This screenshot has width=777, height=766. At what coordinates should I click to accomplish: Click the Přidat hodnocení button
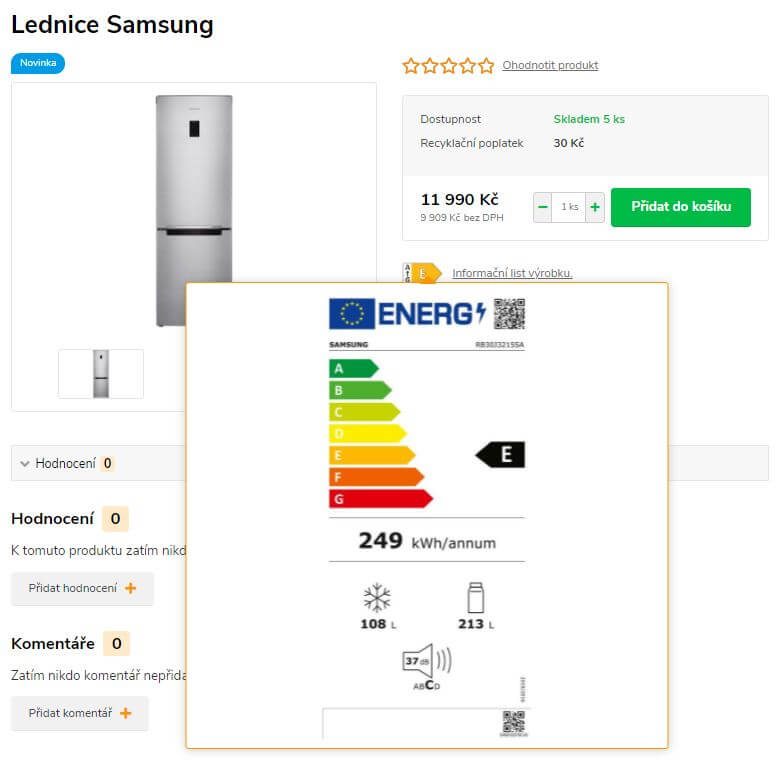click(x=82, y=589)
